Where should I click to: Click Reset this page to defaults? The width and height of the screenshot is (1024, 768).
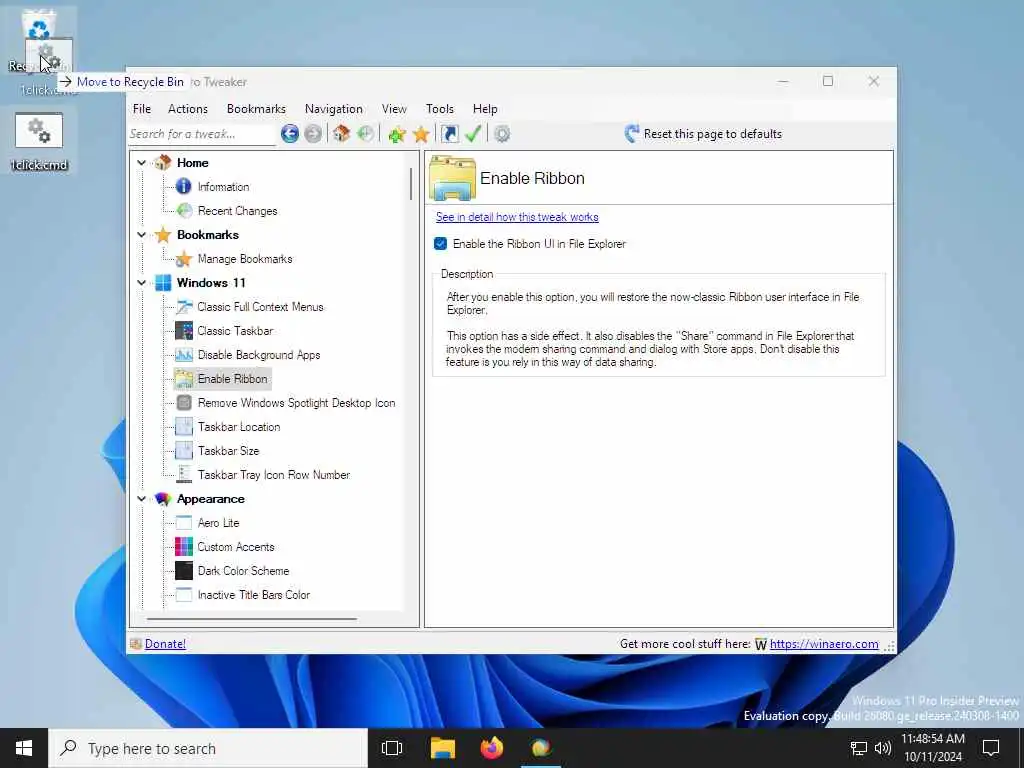[703, 134]
